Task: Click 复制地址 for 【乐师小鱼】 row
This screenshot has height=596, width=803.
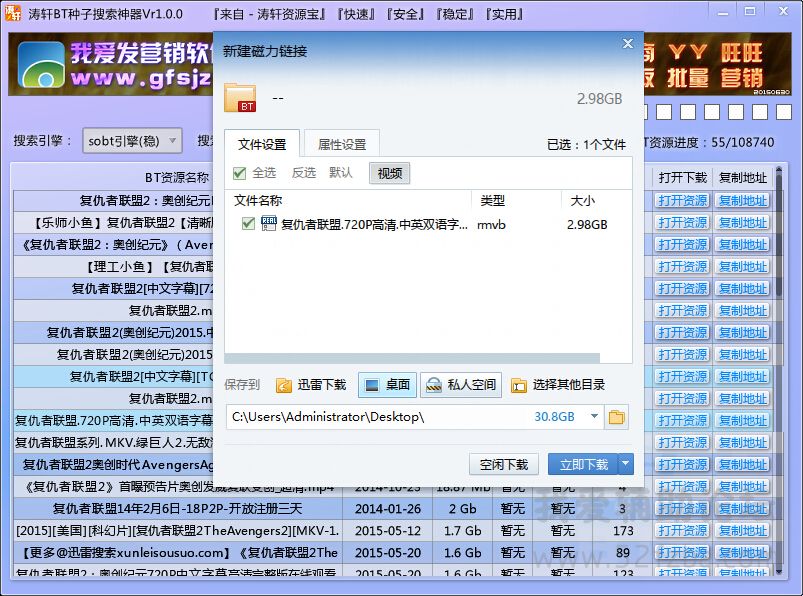Action: coord(743,223)
